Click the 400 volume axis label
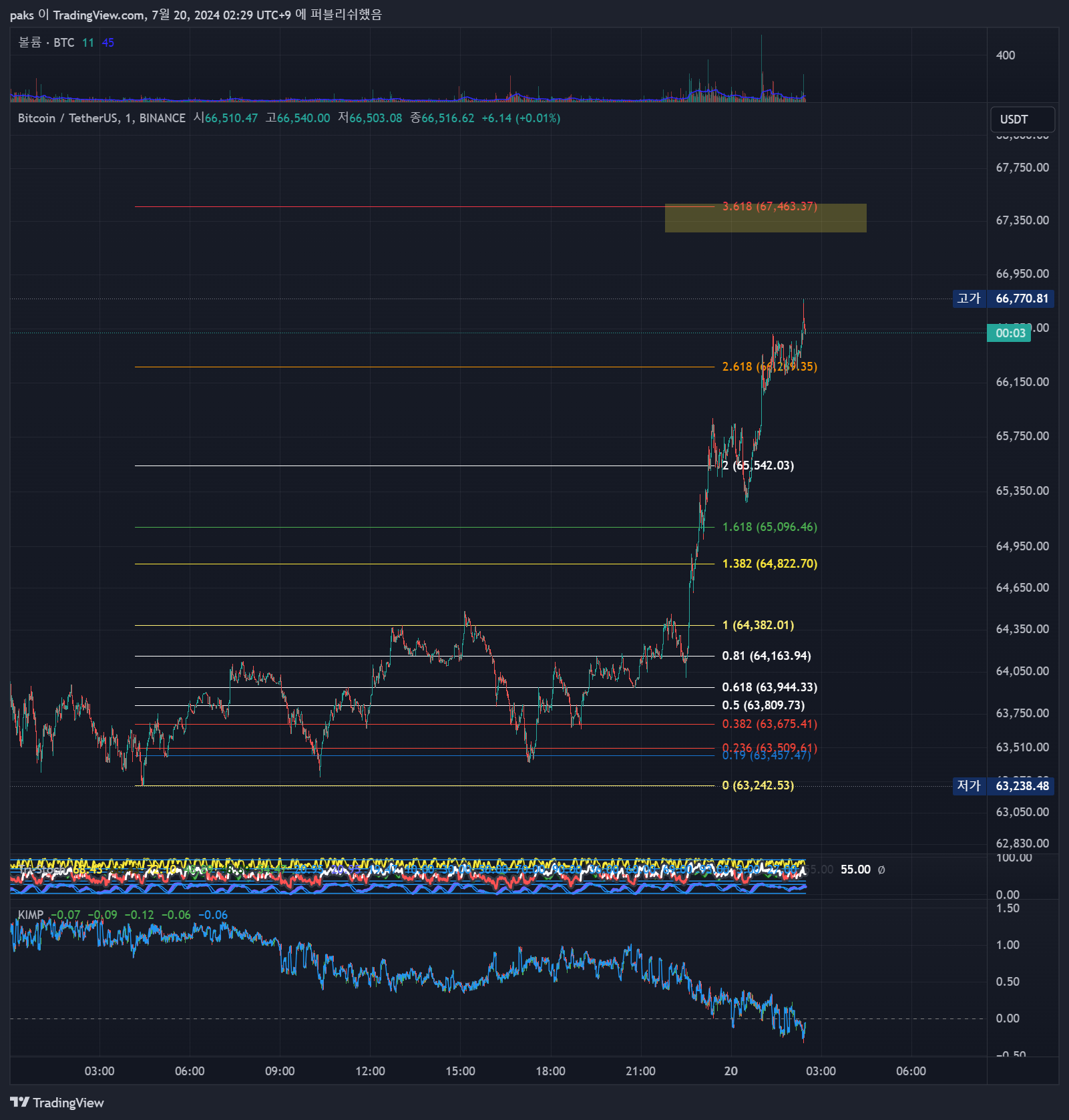Image resolution: width=1069 pixels, height=1120 pixels. (x=1006, y=55)
